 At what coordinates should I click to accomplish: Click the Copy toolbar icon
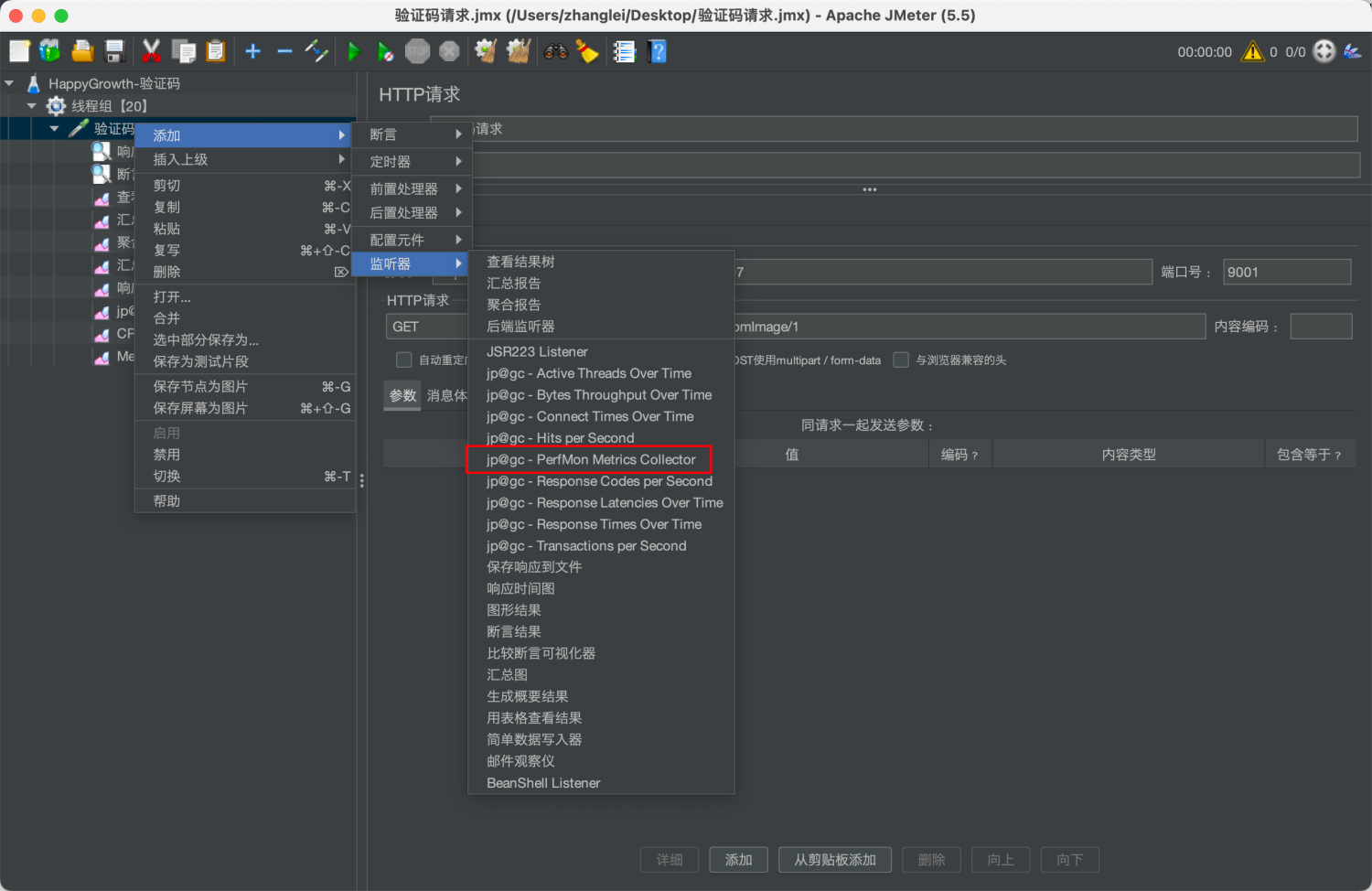(184, 51)
